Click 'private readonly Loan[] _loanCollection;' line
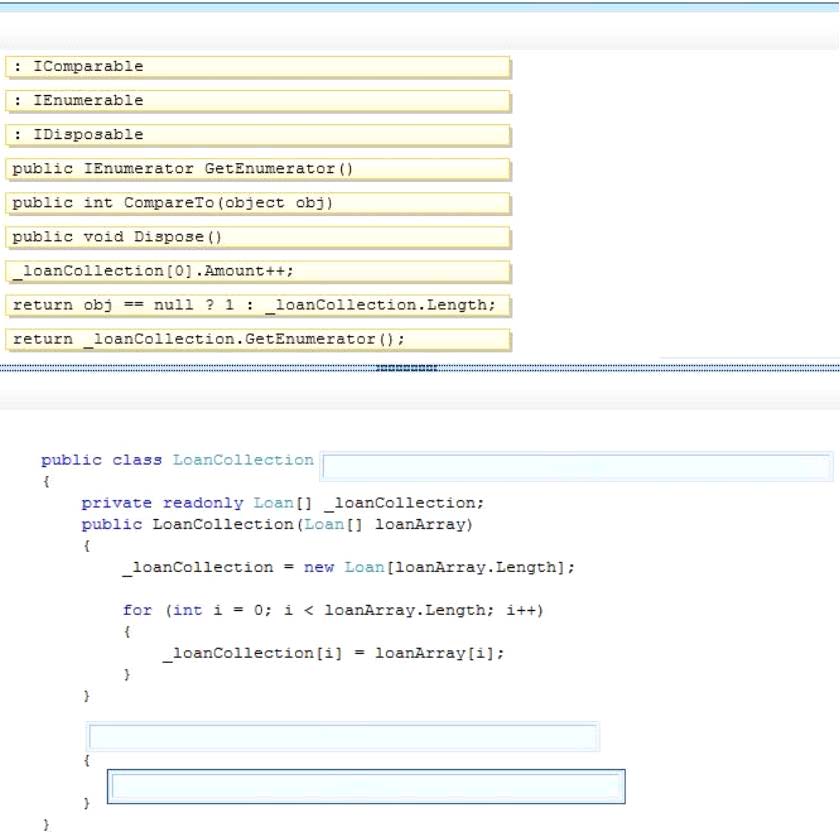The height and width of the screenshot is (840, 840). [282, 503]
